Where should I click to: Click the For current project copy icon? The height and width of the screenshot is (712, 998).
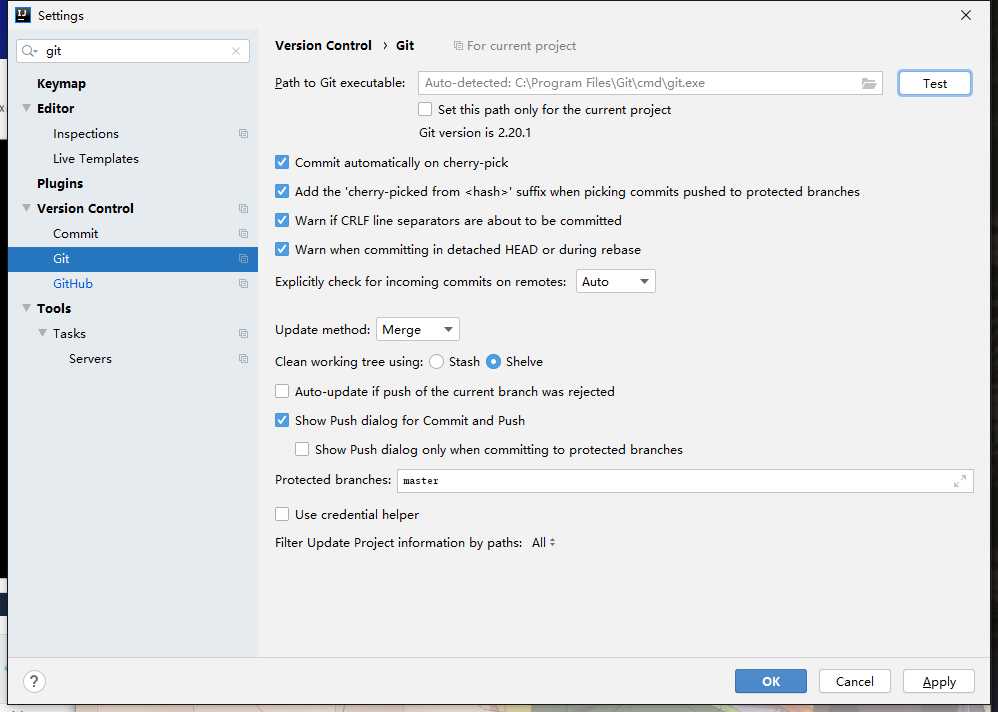click(458, 46)
